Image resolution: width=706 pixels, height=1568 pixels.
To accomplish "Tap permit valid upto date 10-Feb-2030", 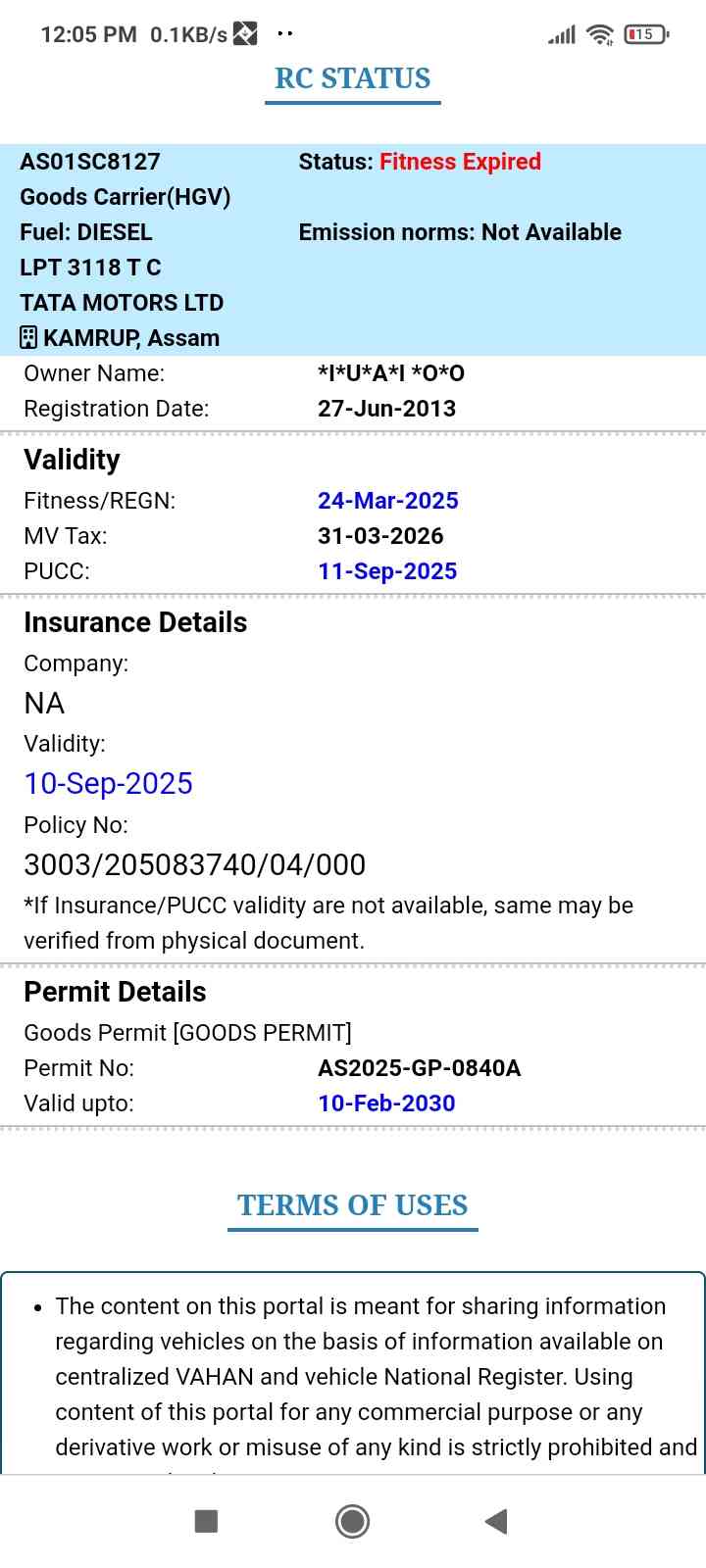I will pos(386,1103).
